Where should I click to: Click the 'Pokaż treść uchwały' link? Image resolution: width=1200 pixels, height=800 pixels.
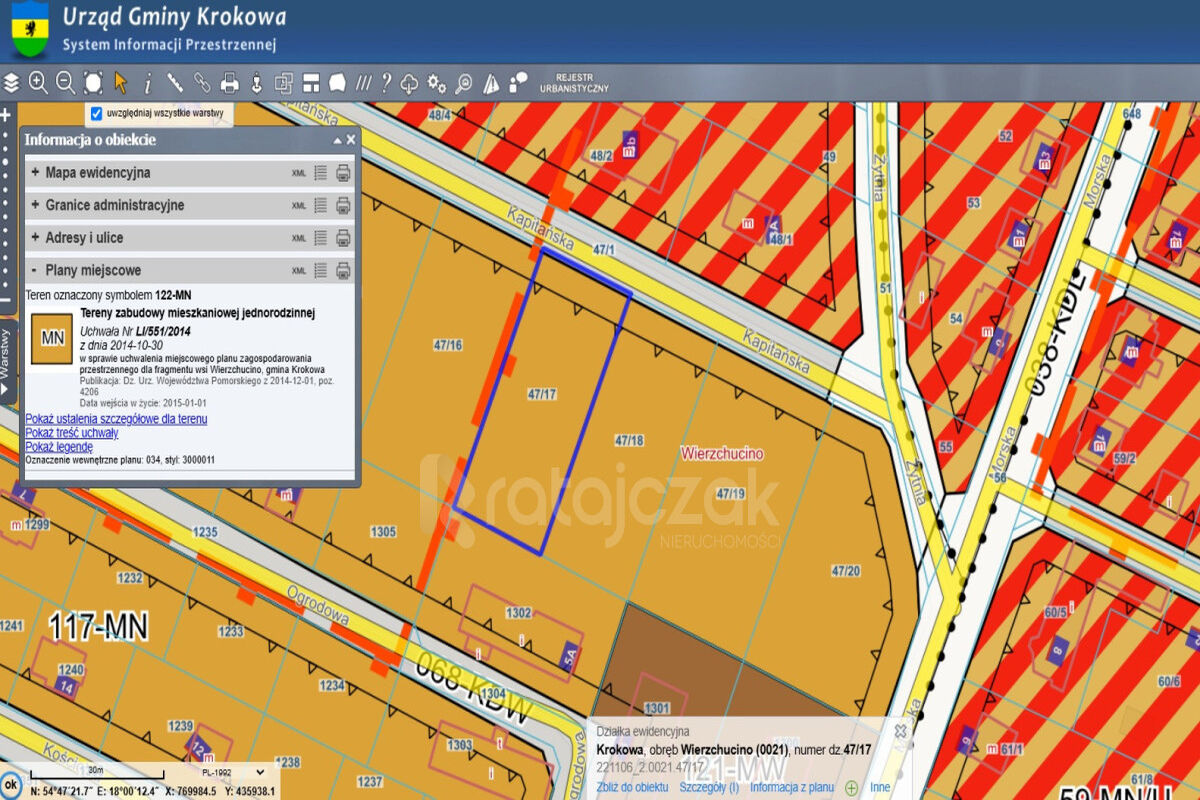72,433
